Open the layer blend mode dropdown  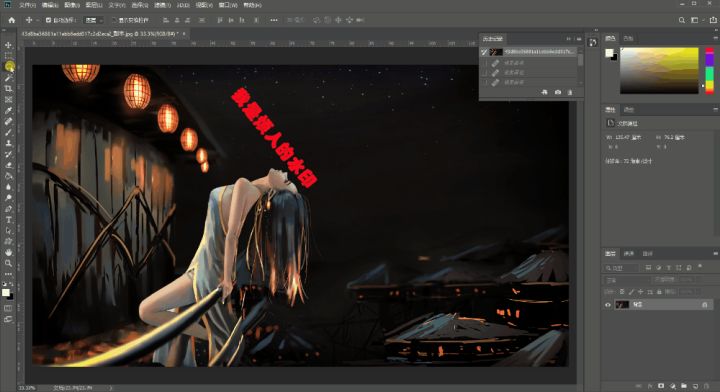pyautogui.click(x=627, y=280)
